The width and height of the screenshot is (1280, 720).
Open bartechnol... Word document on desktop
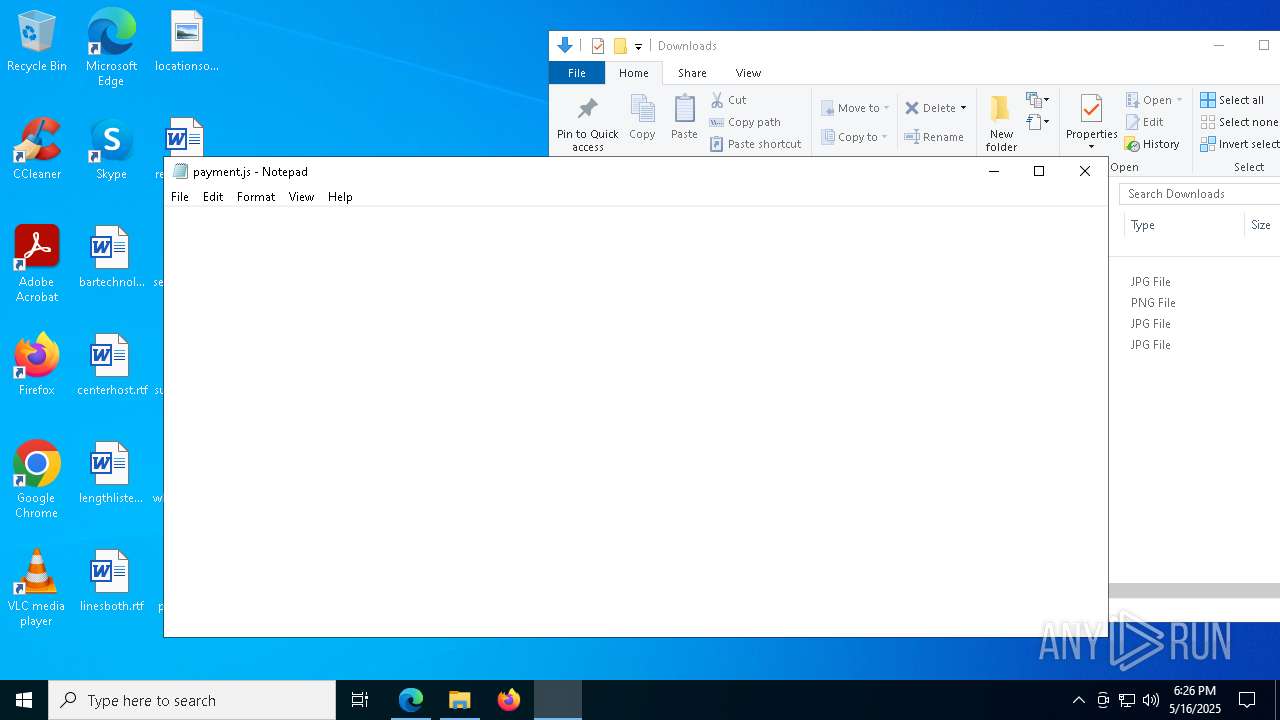coord(111,257)
